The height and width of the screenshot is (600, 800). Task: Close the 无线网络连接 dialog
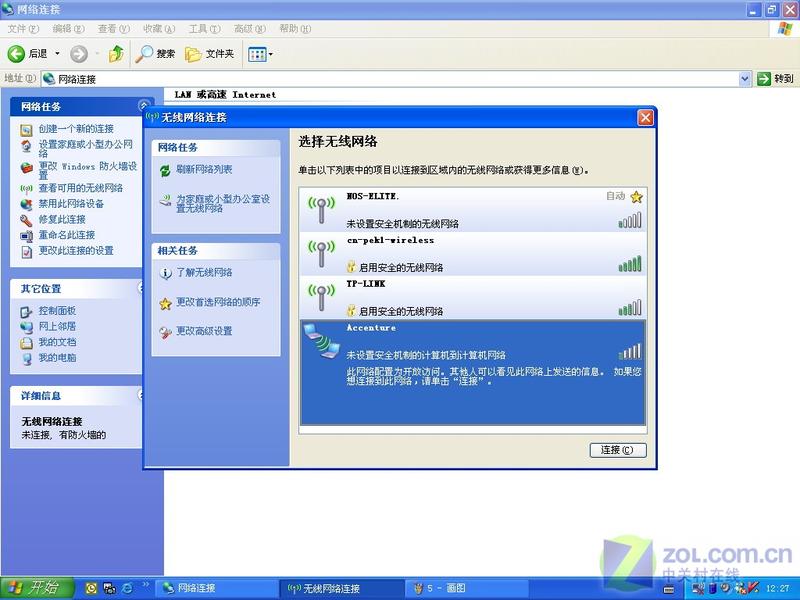tap(645, 118)
